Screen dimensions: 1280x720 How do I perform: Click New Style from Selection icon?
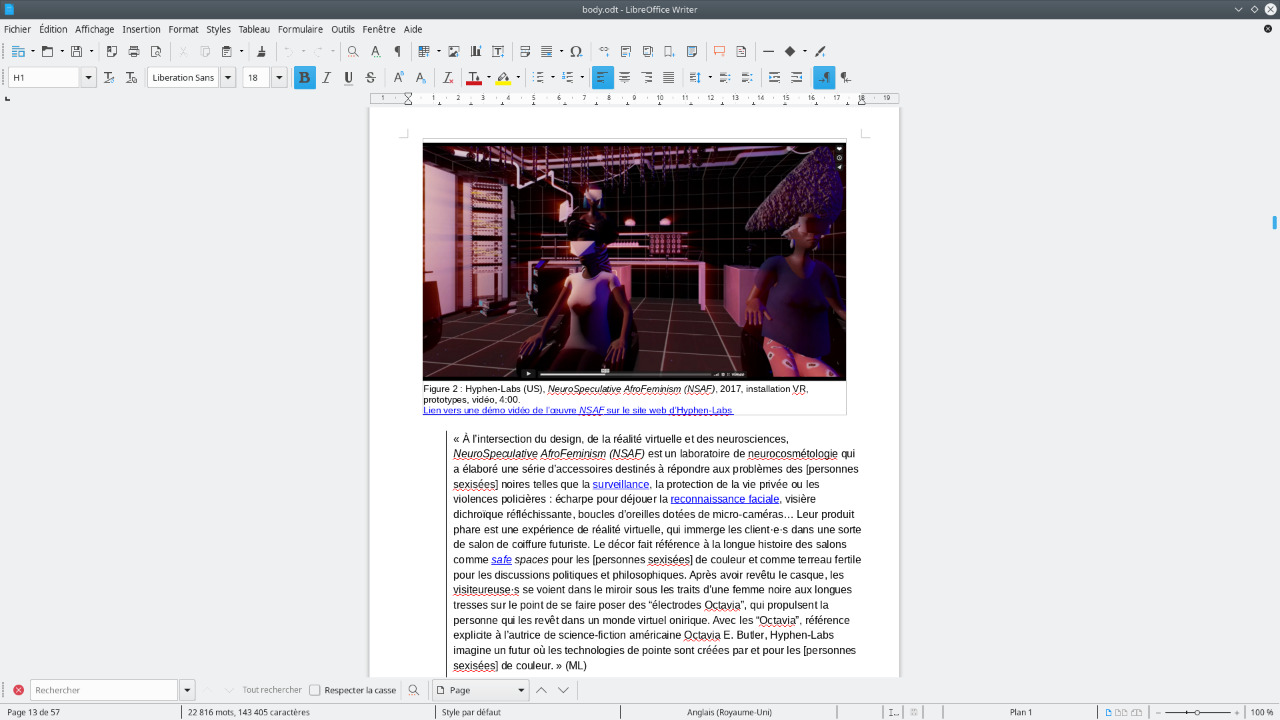[131, 77]
